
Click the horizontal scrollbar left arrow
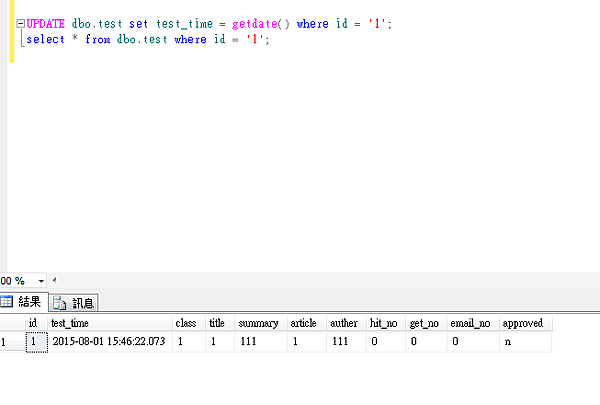[x=54, y=280]
